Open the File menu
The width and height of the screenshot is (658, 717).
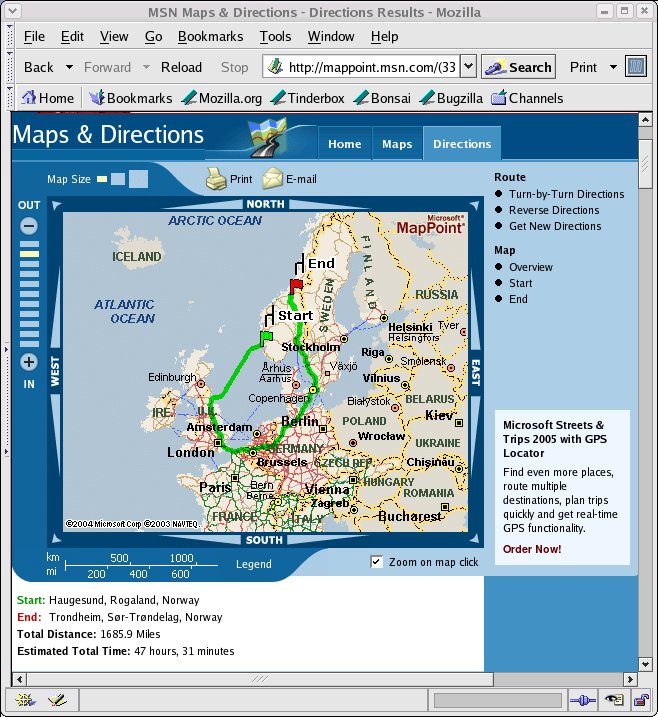point(34,36)
